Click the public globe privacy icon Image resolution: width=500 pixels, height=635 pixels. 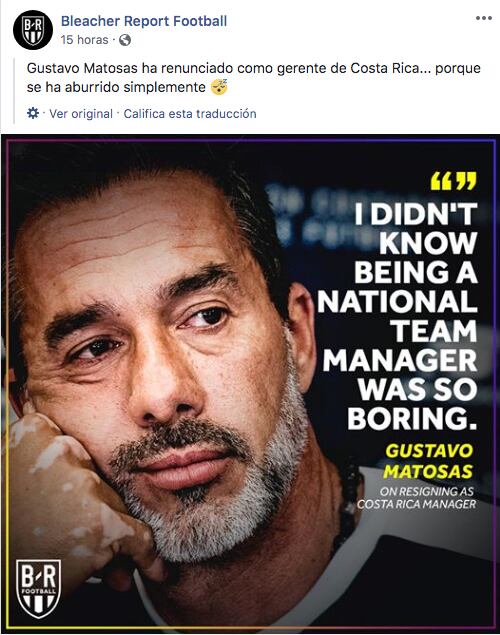click(x=125, y=40)
